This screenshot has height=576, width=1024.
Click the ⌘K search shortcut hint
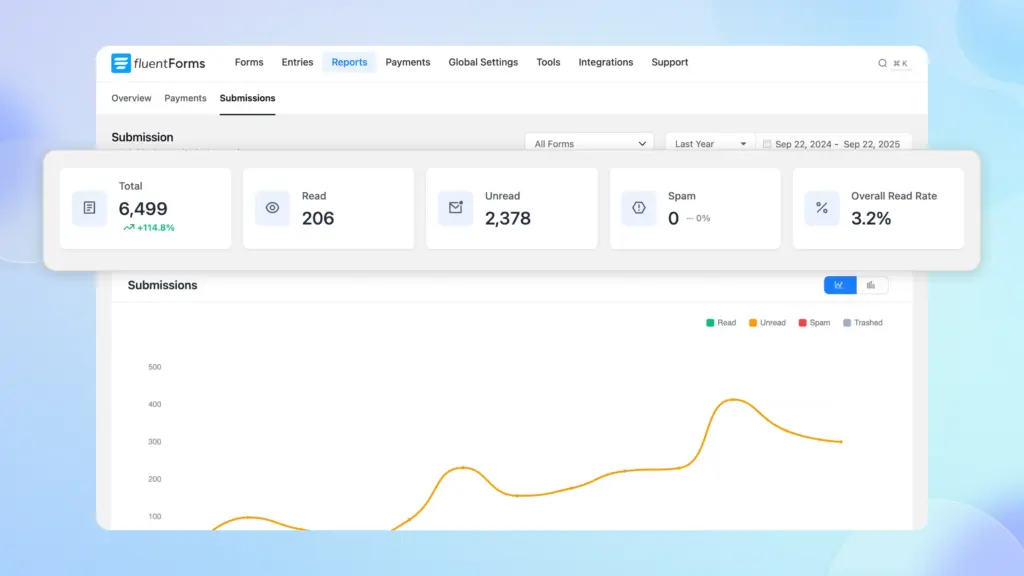click(901, 63)
